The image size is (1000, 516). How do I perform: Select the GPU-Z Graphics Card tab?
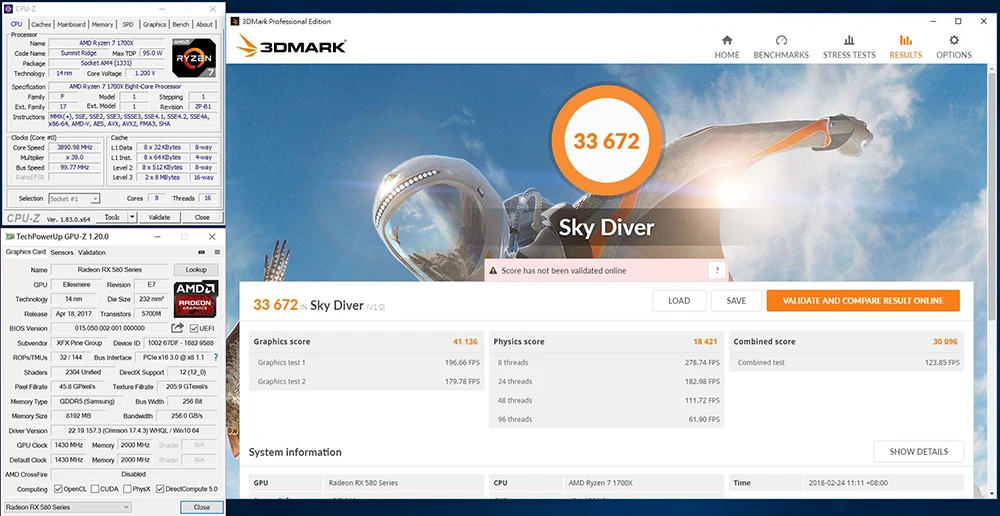click(26, 252)
